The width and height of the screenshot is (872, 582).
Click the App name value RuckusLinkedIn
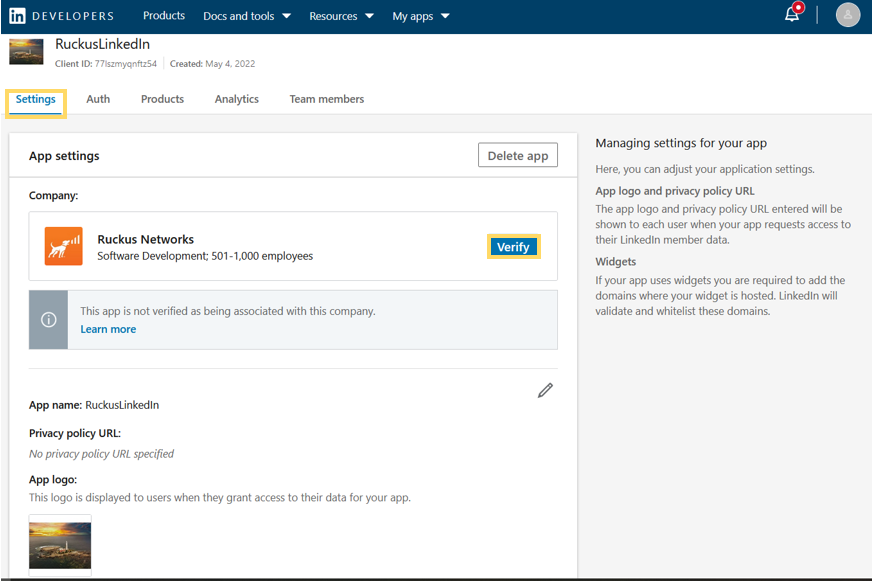tap(122, 405)
